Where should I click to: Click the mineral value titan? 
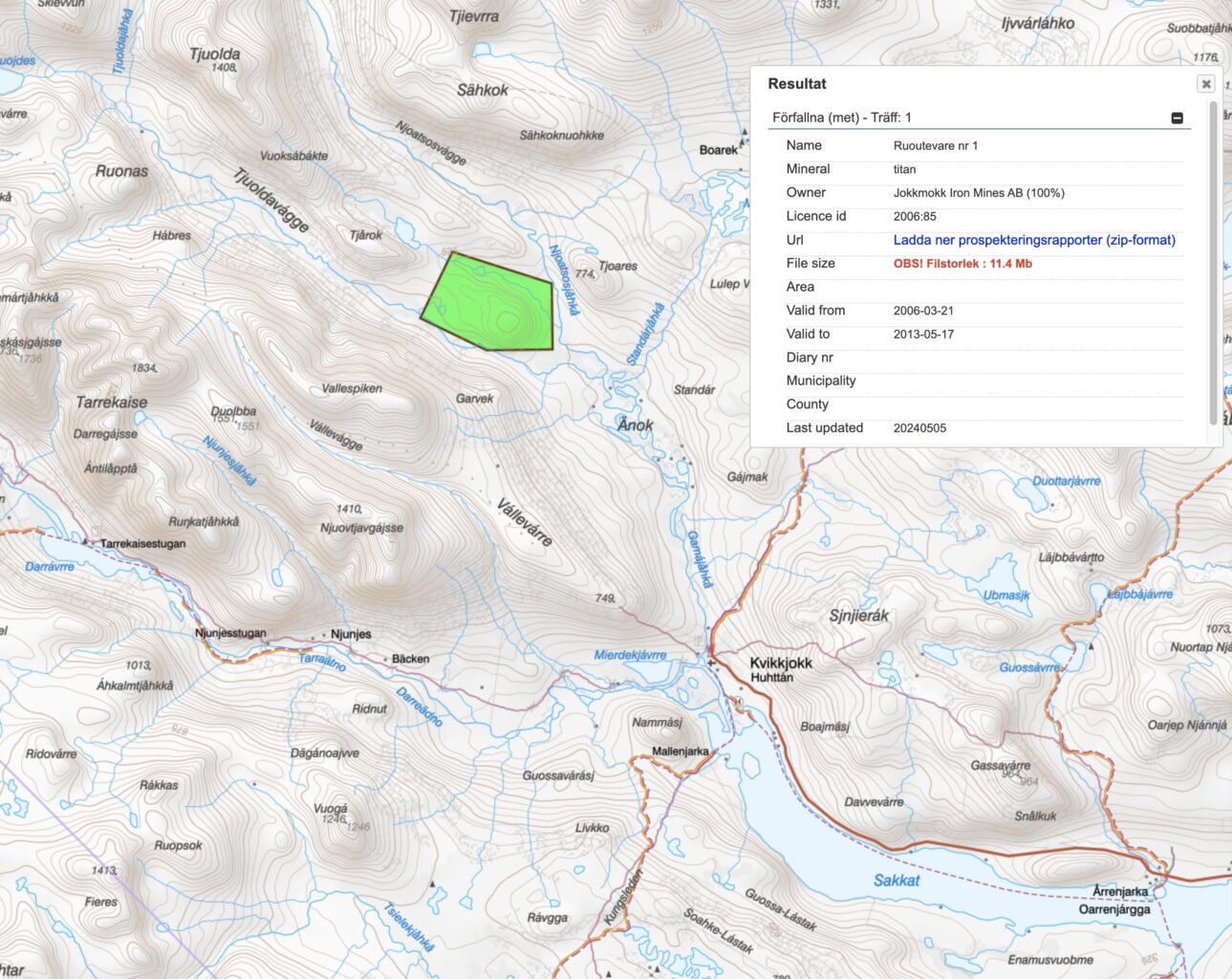[x=904, y=169]
